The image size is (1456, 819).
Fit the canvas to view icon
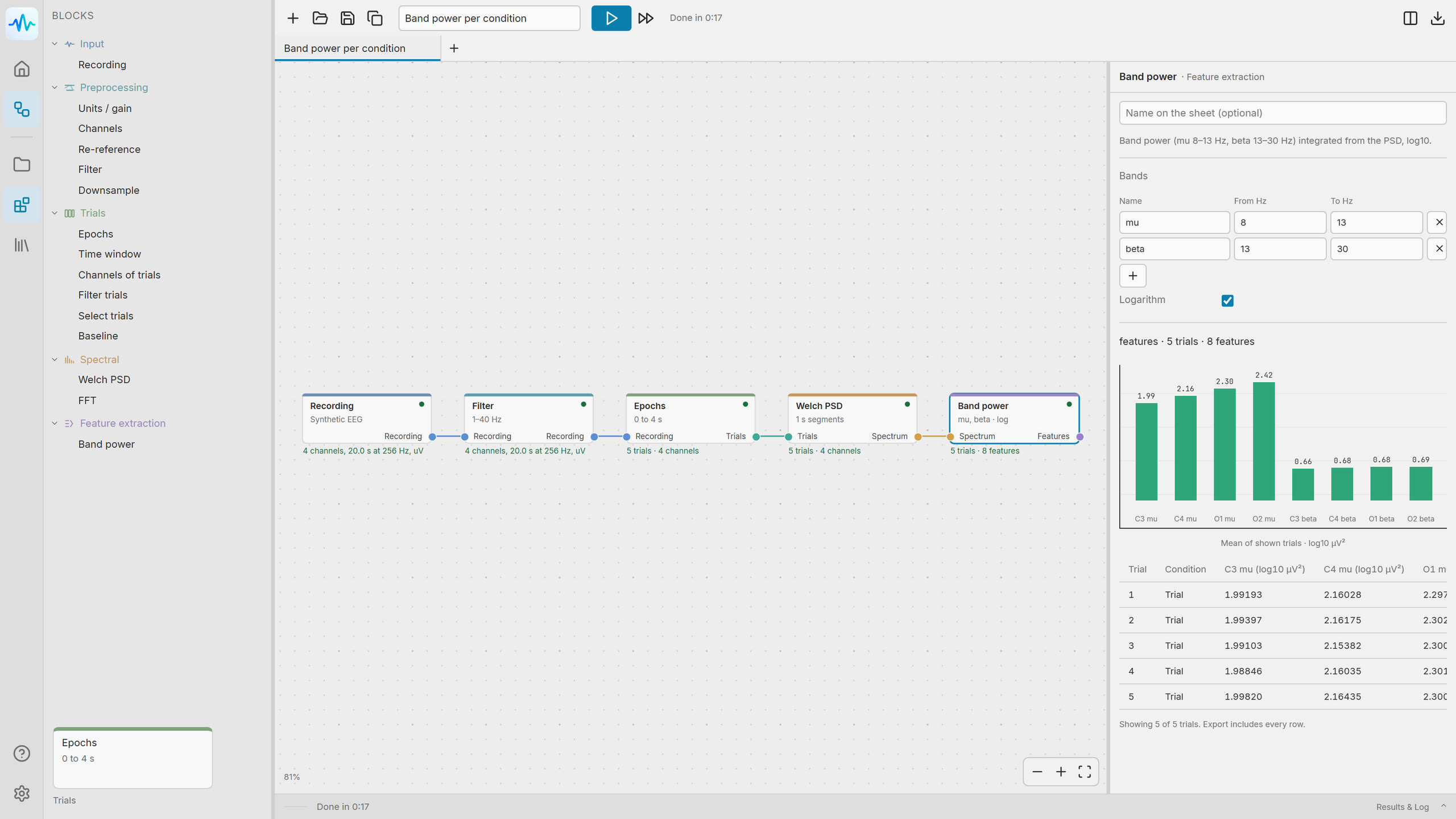click(1085, 772)
